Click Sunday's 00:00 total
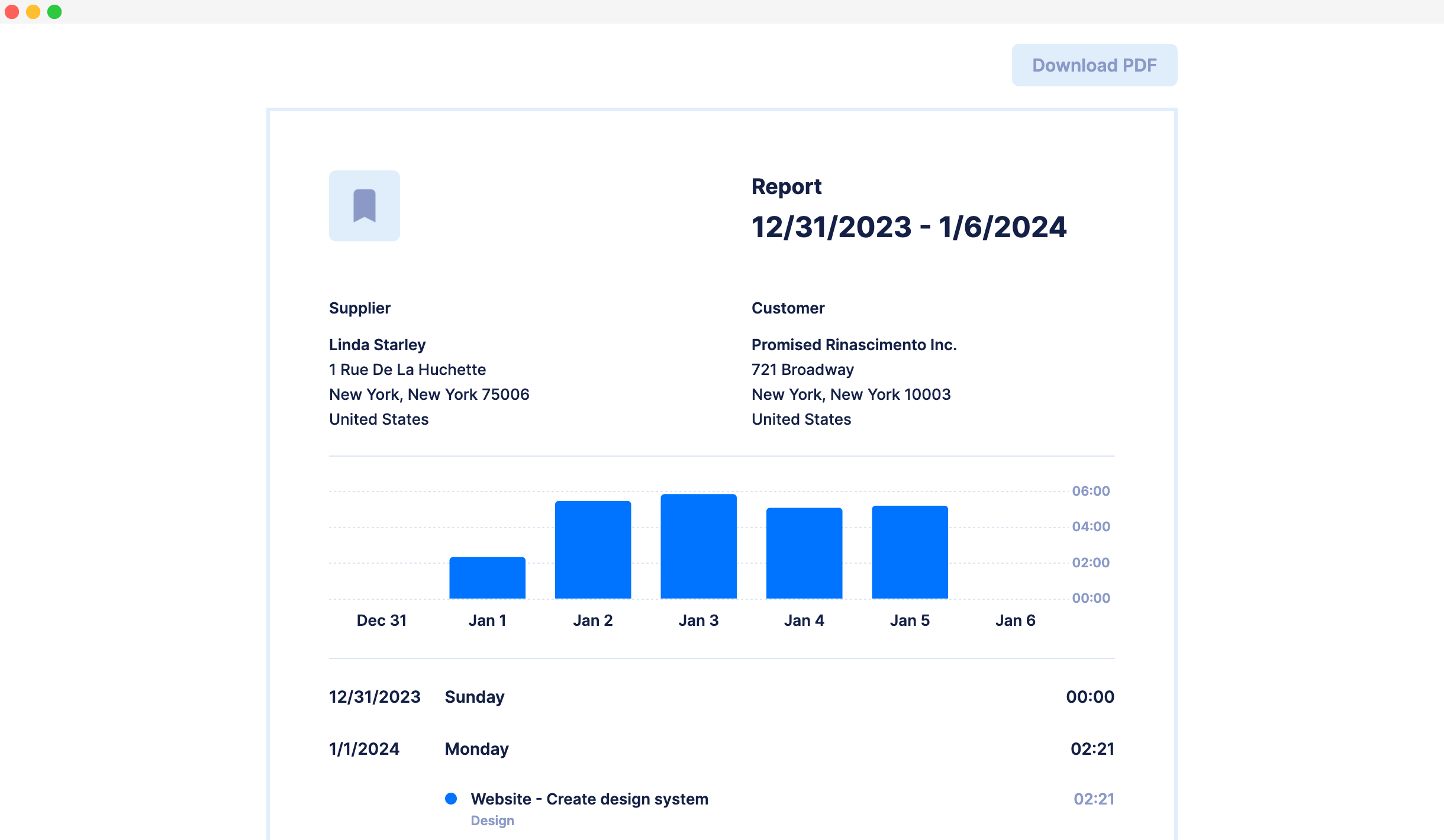This screenshot has height=840, width=1444. tap(1090, 697)
